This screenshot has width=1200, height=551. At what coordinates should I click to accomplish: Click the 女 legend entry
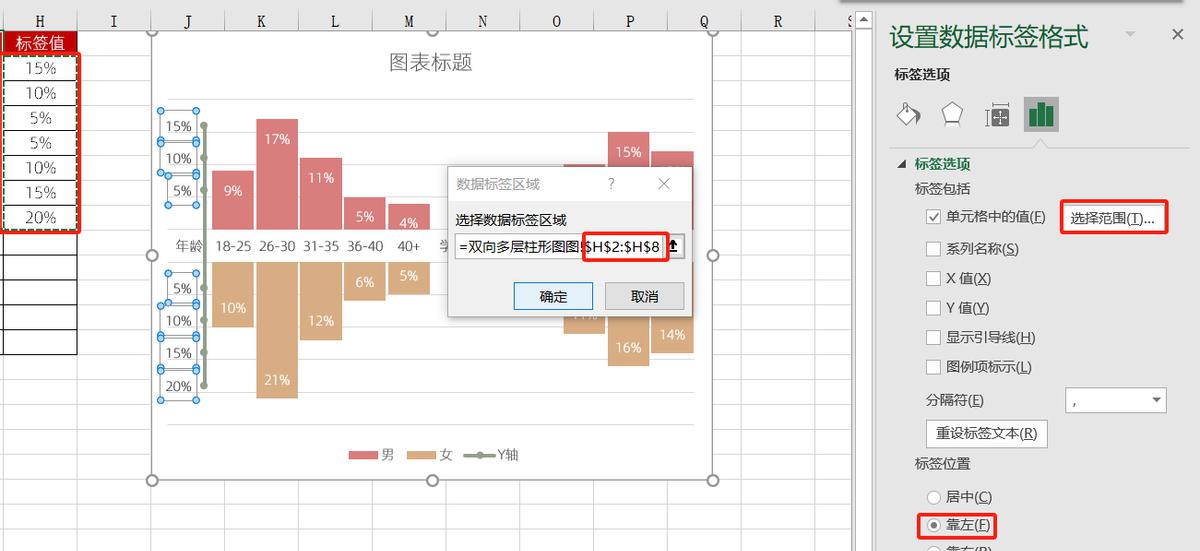click(x=430, y=455)
